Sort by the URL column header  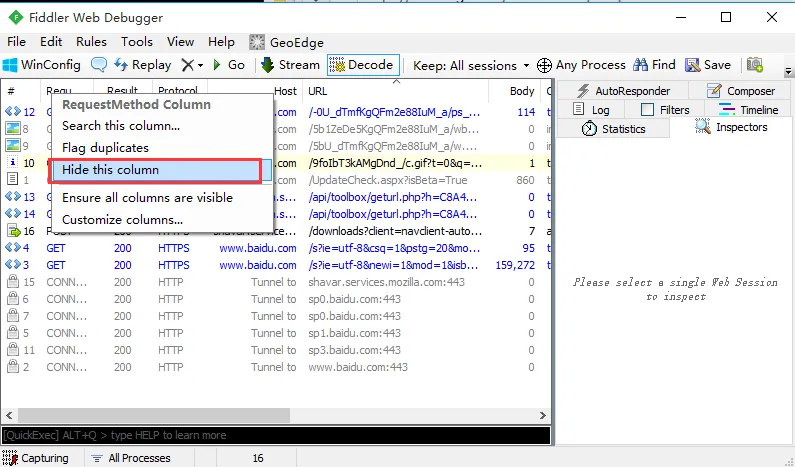[x=395, y=91]
